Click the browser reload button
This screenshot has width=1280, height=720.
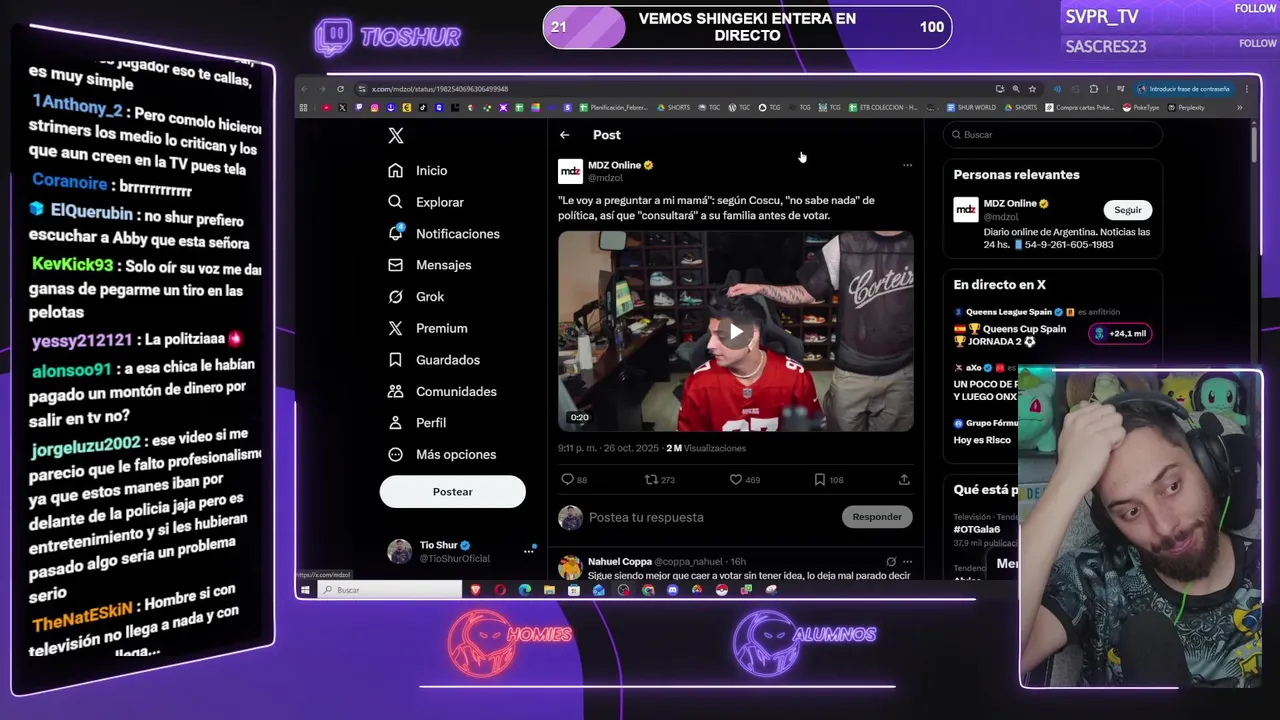340,89
